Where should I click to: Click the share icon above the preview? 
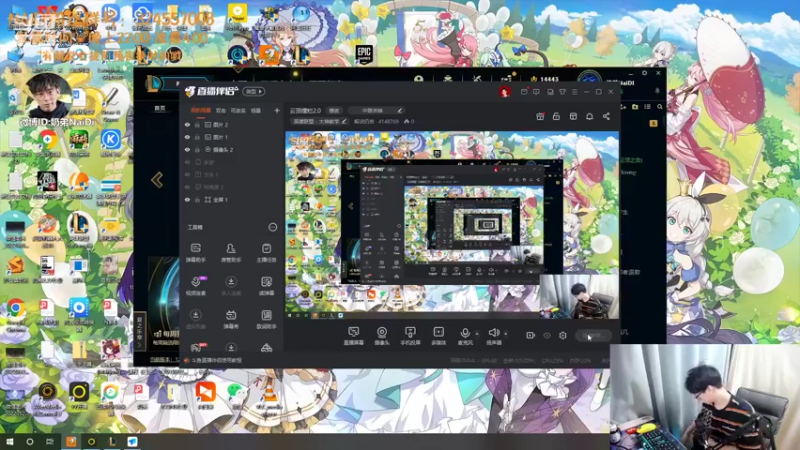point(606,116)
